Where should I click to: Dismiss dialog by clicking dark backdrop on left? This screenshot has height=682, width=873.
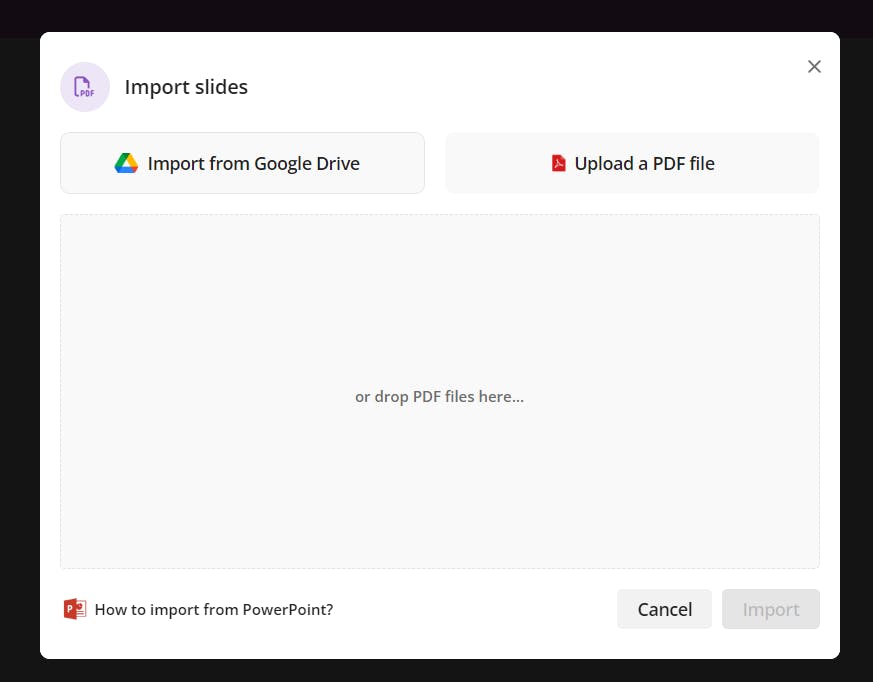pyautogui.click(x=19, y=350)
